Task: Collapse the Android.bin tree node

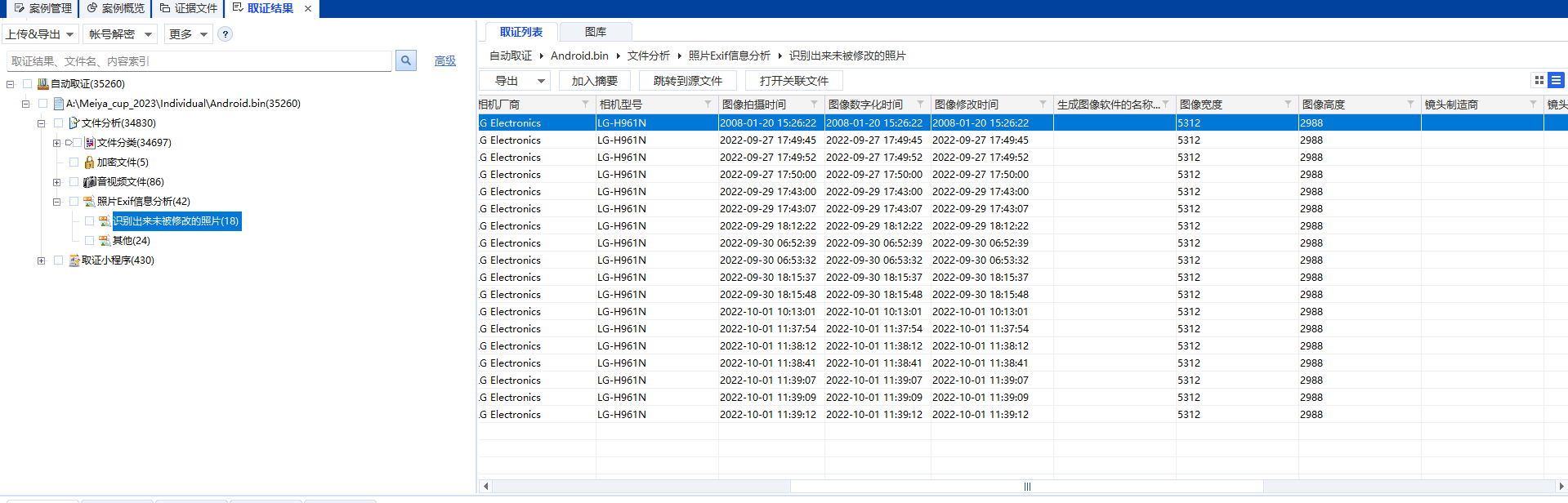Action: click(x=26, y=104)
